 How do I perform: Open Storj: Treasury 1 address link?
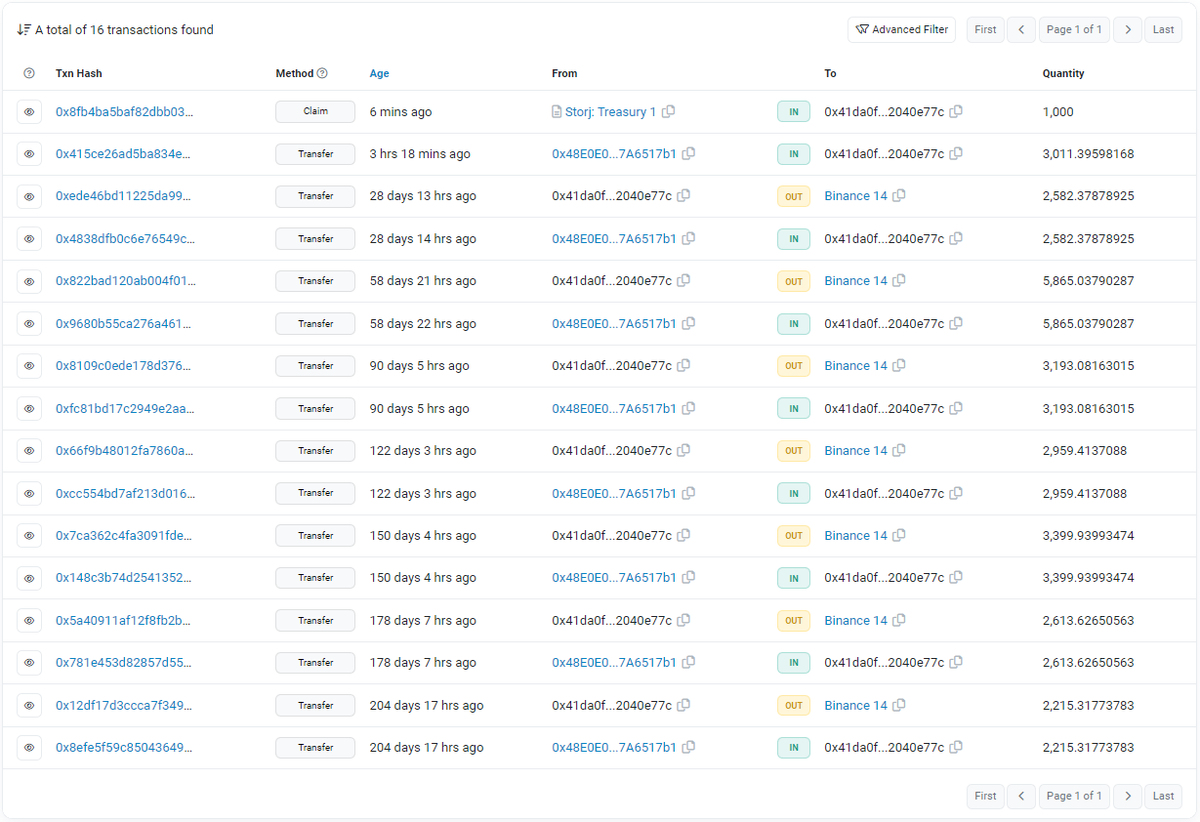click(x=609, y=112)
